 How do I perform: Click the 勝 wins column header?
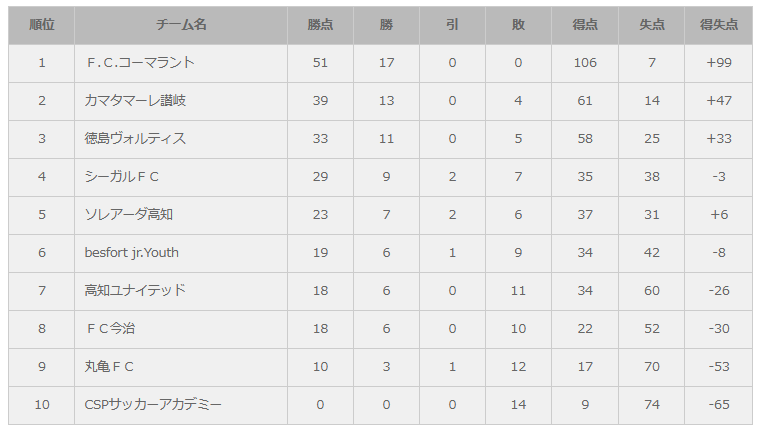pyautogui.click(x=386, y=25)
